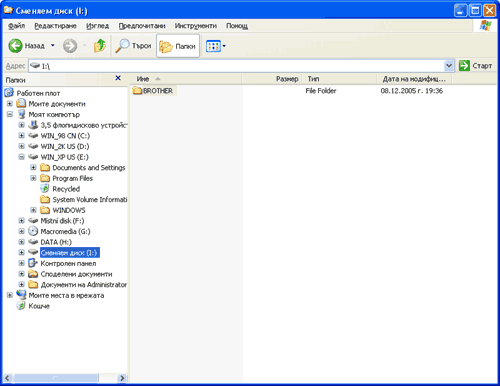Click WIN_98 CN (C:) drive icon

click(x=33, y=136)
